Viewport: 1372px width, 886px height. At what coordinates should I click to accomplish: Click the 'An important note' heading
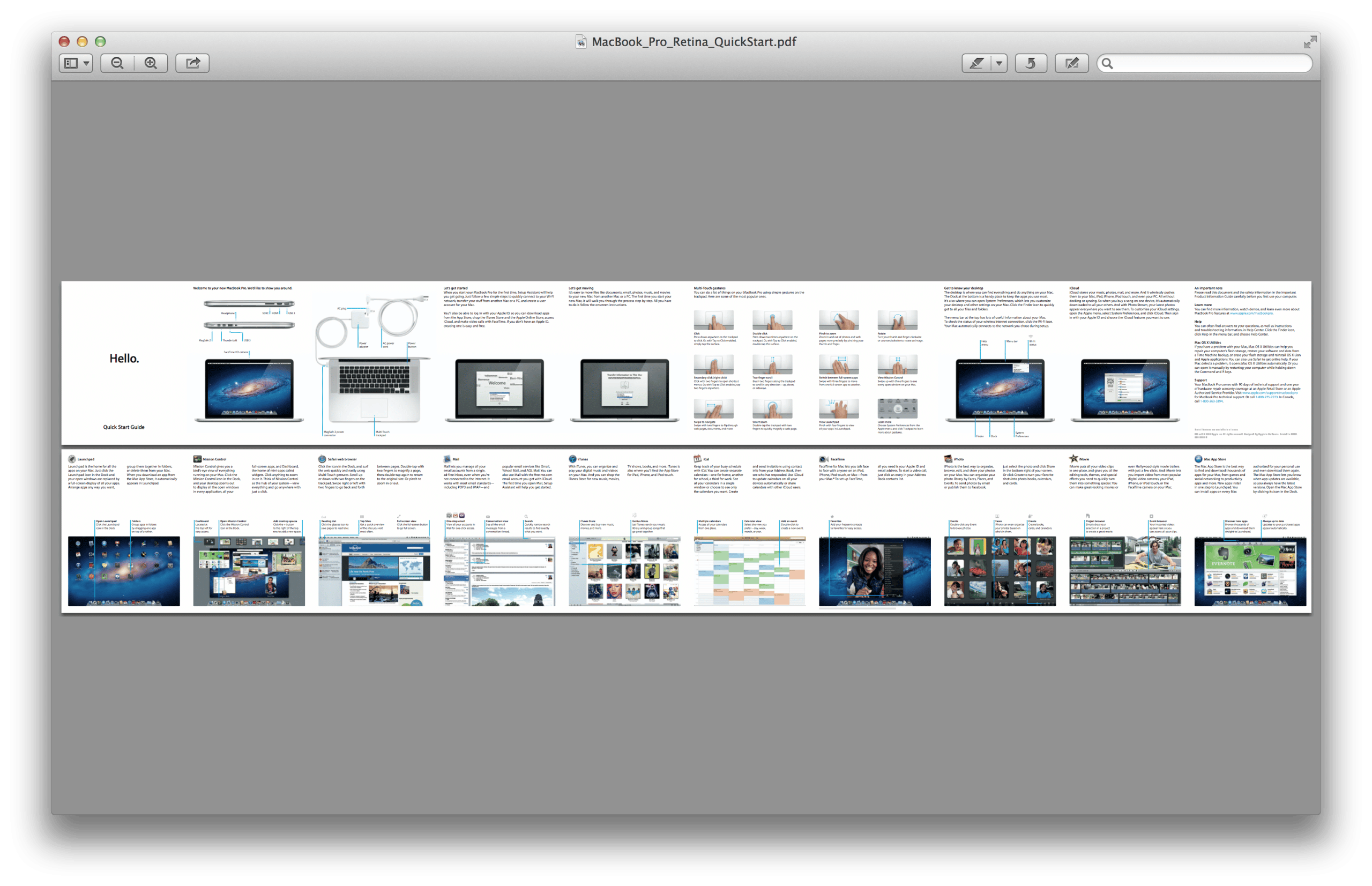pos(1209,288)
